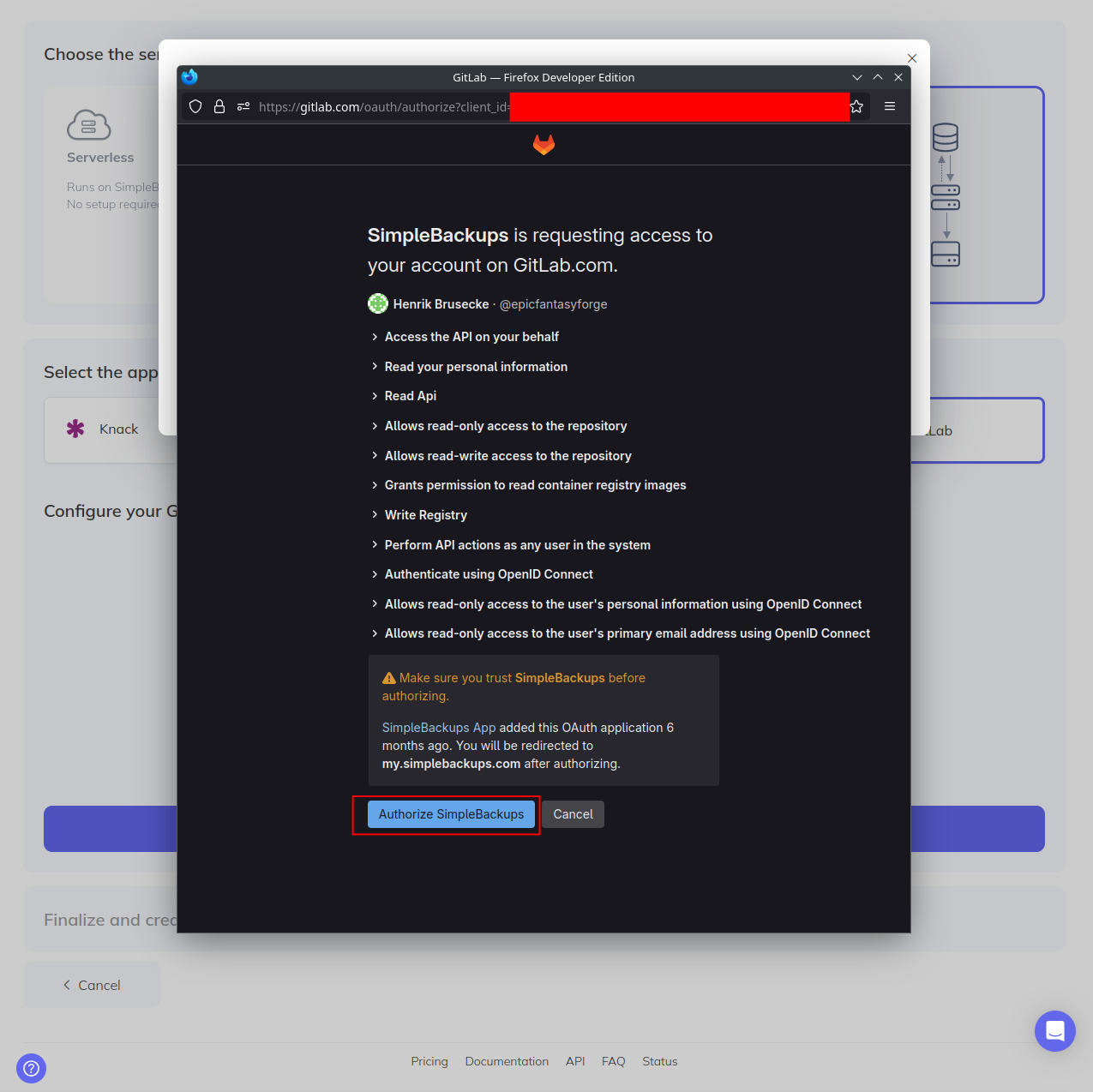This screenshot has width=1093, height=1092.
Task: Open the Documentation footer link
Action: pyautogui.click(x=507, y=1061)
